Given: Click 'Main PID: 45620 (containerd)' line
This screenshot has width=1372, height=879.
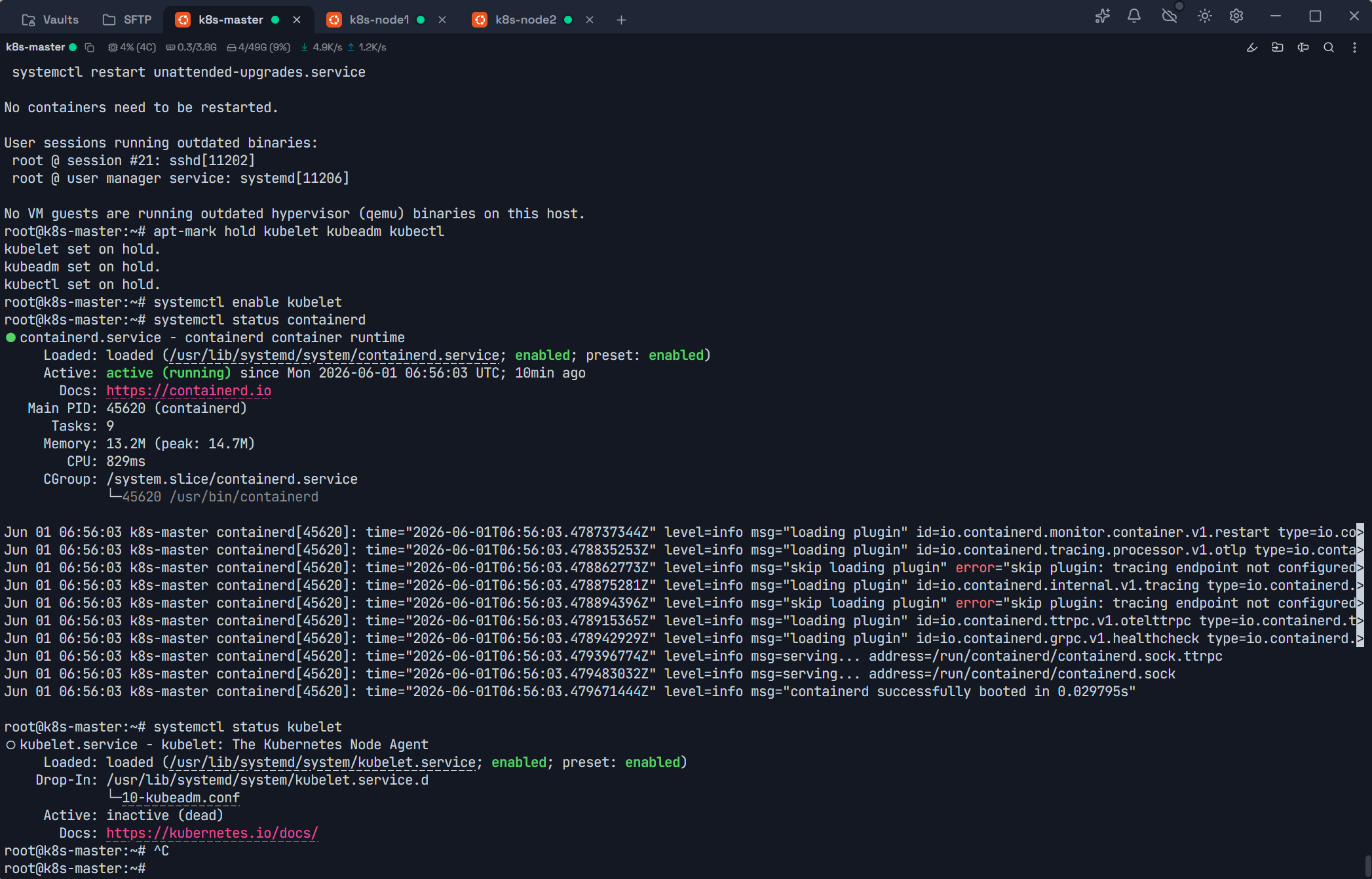Looking at the screenshot, I should click(138, 408).
